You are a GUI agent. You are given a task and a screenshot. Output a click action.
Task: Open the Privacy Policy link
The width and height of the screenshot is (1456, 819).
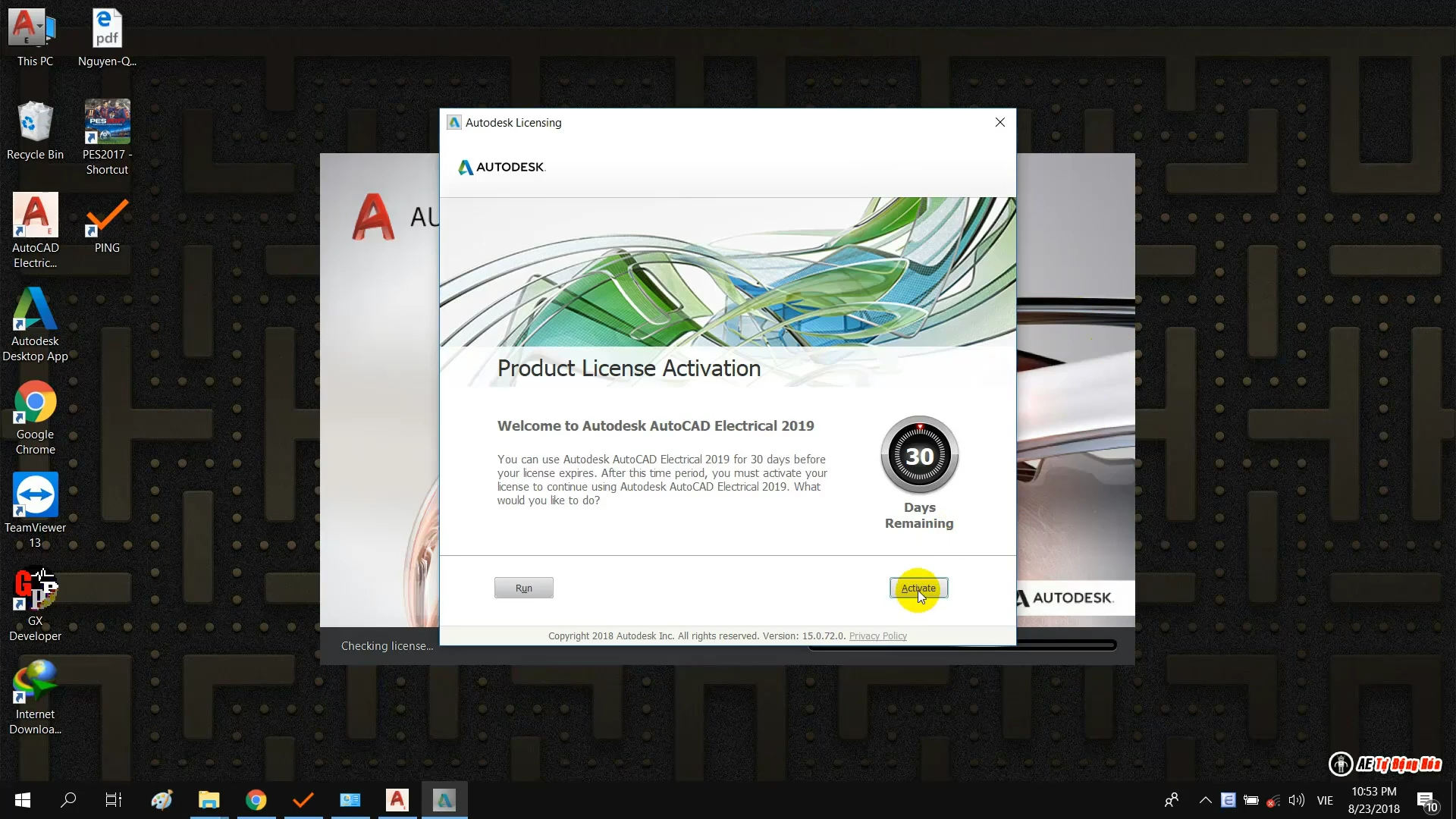pyautogui.click(x=878, y=636)
